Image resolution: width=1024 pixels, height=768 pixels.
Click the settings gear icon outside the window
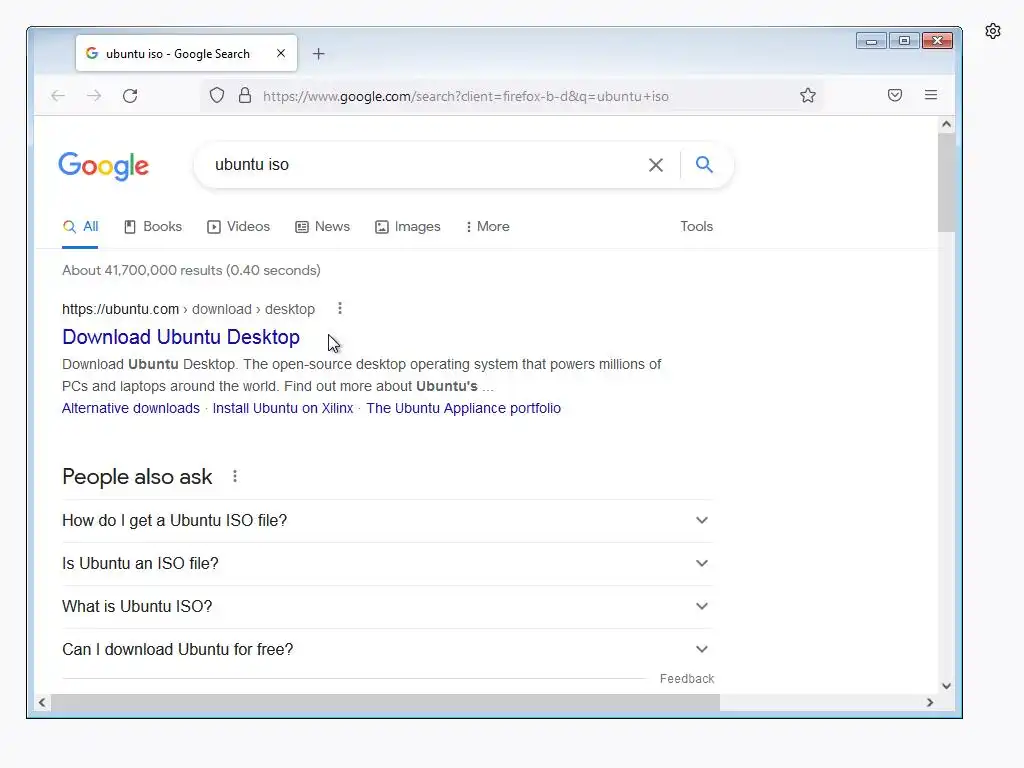tap(993, 31)
